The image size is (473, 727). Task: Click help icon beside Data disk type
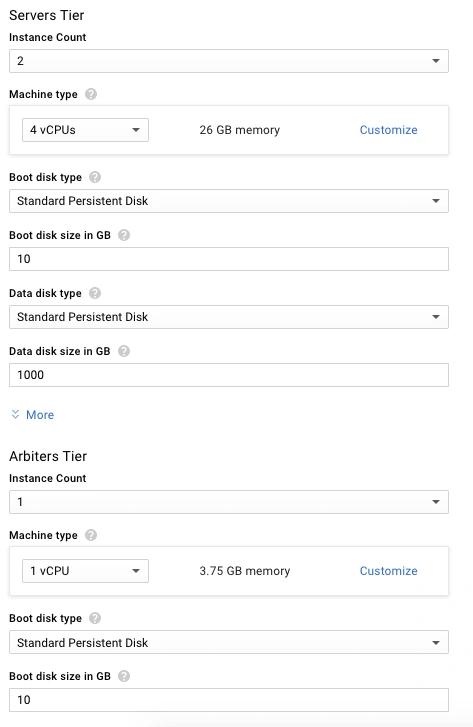click(x=95, y=293)
